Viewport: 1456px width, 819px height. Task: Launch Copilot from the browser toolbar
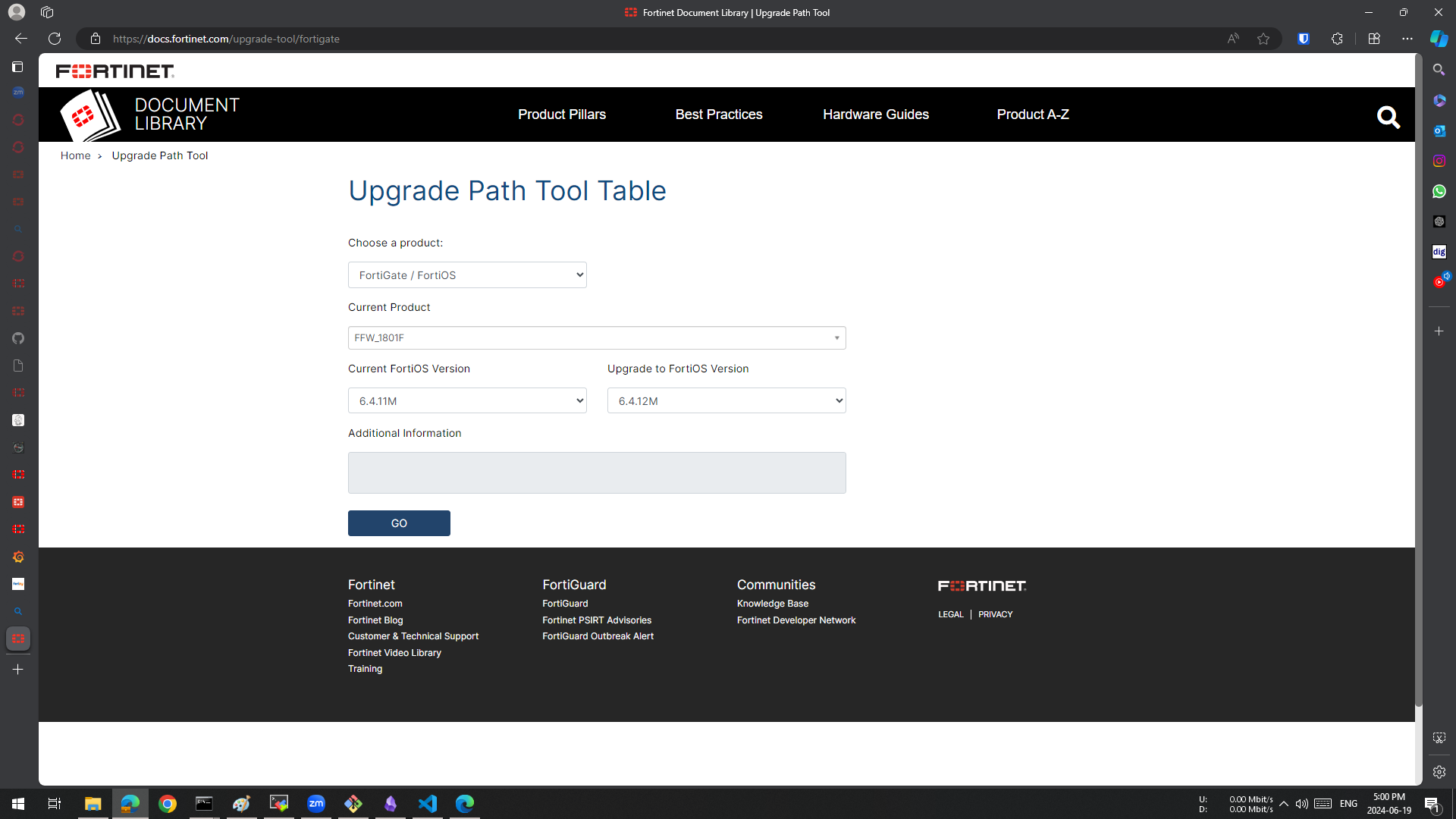click(x=1439, y=39)
